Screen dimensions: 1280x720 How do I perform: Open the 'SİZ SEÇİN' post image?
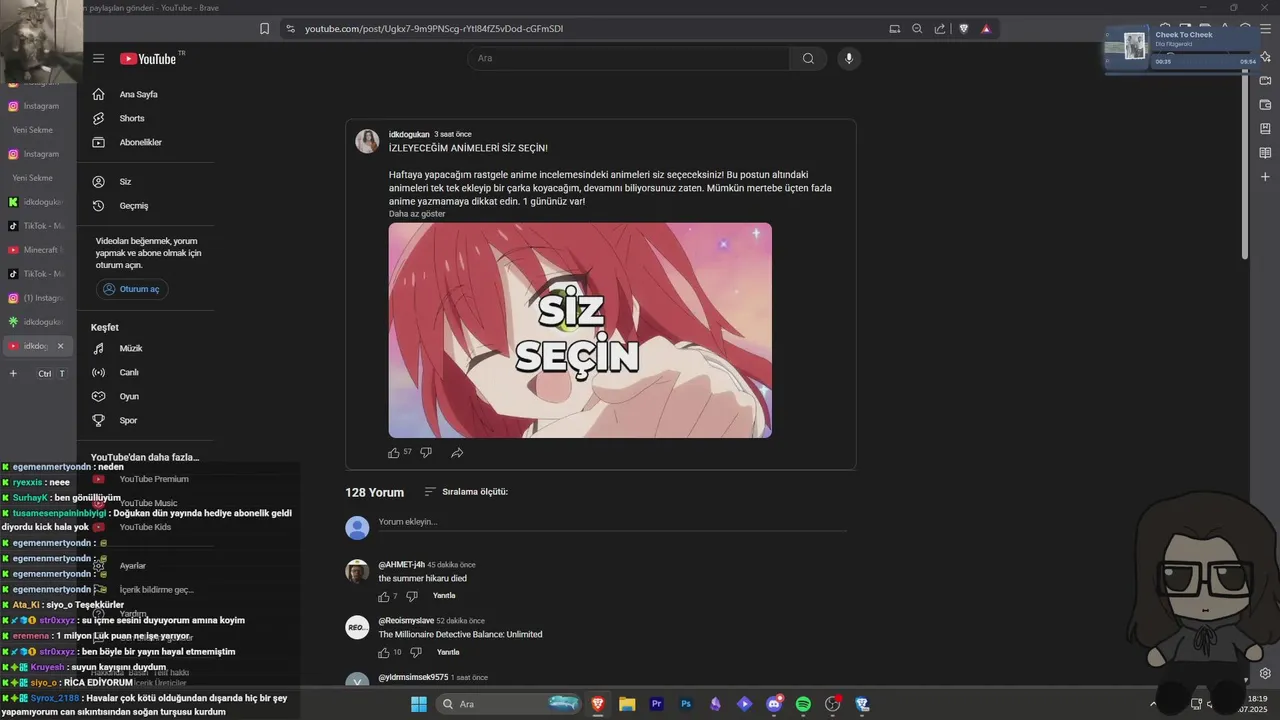coord(580,330)
